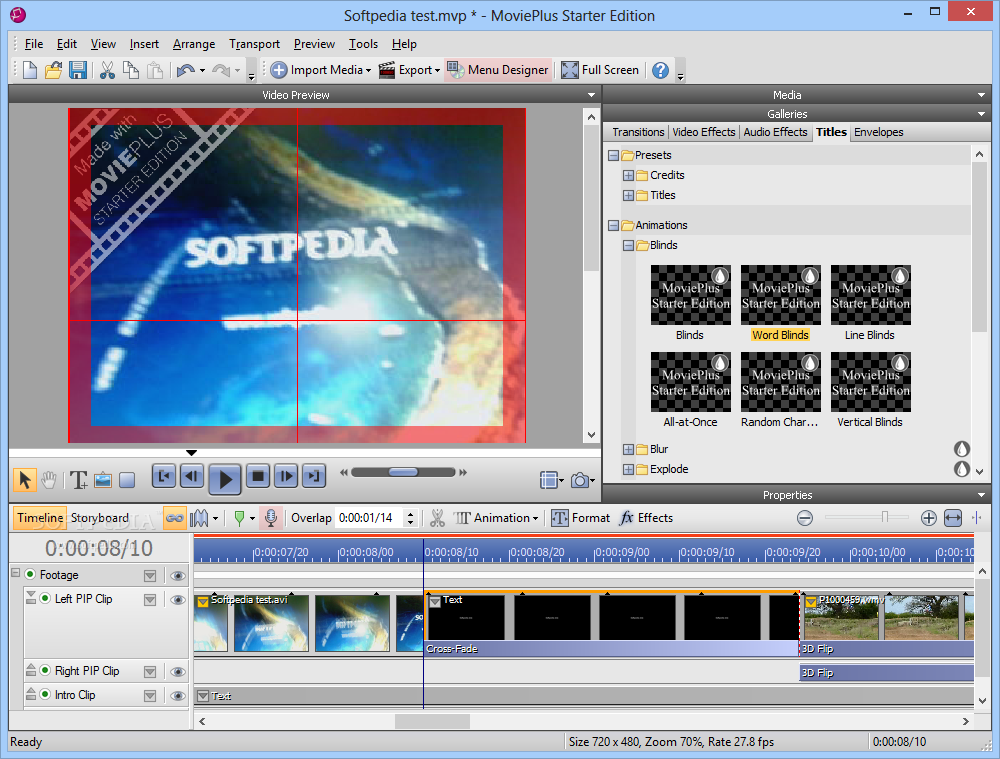Viewport: 1000px width, 759px height.
Task: Select the Text tool below preview
Action: tap(78, 479)
